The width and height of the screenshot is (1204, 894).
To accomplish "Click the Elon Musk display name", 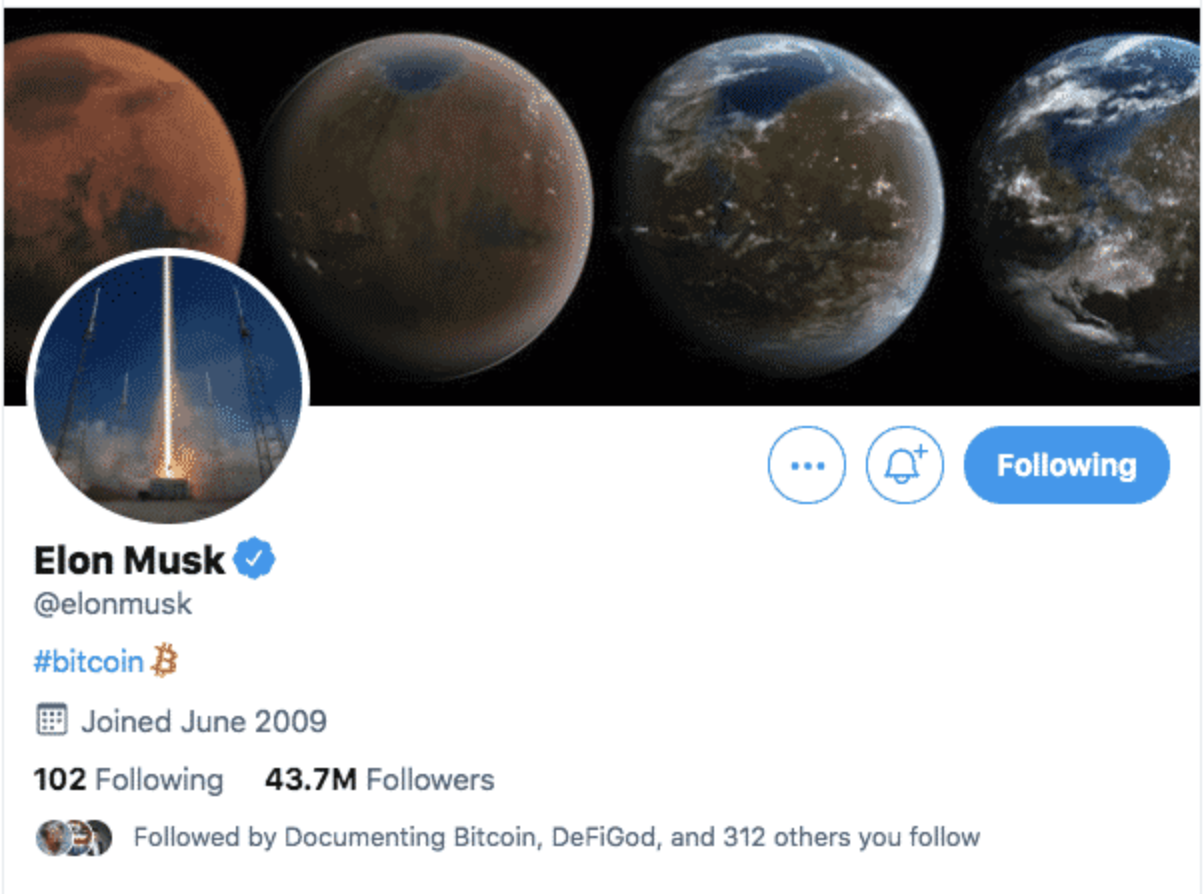I will coord(129,560).
